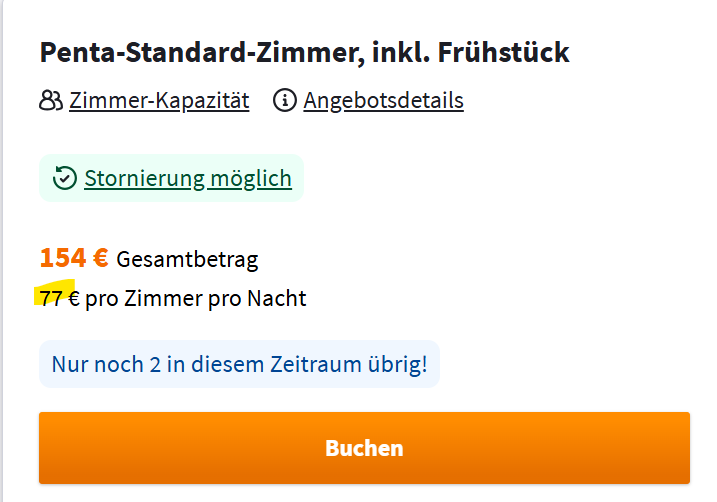Click the info circle icon before Angebotsdetails
Screen dimensions: 717x502
click(285, 101)
